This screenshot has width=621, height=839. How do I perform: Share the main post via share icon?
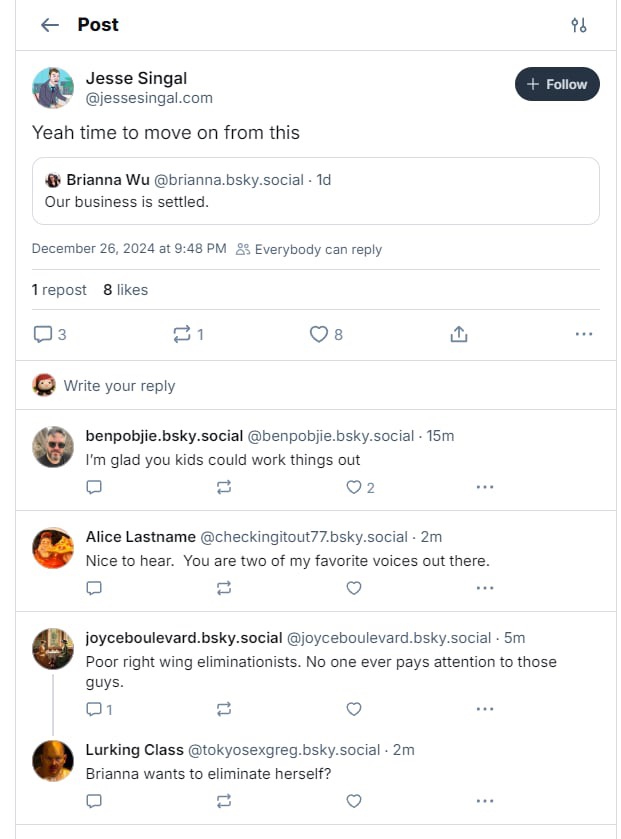click(x=458, y=334)
